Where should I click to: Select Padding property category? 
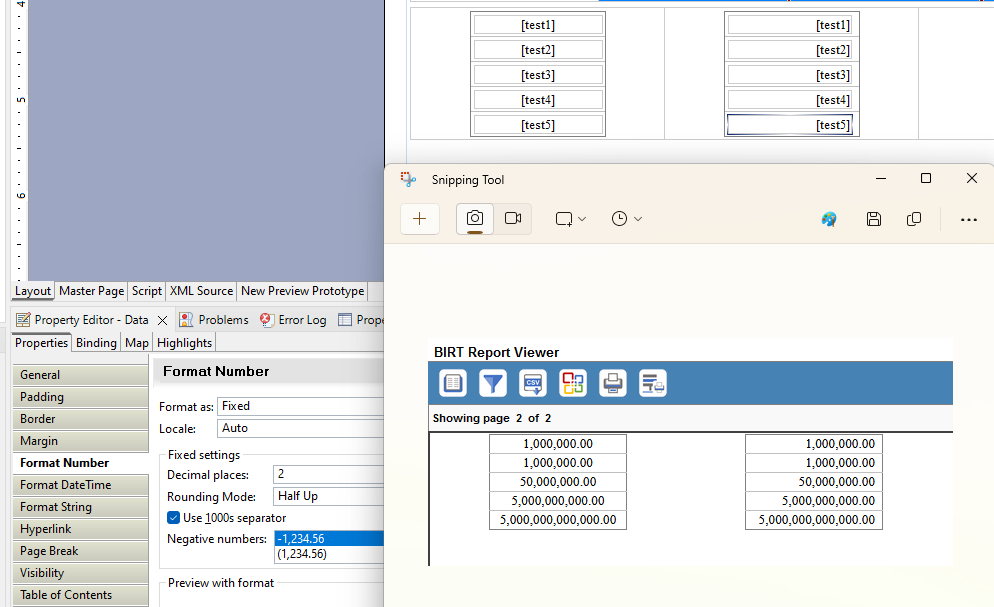click(81, 397)
